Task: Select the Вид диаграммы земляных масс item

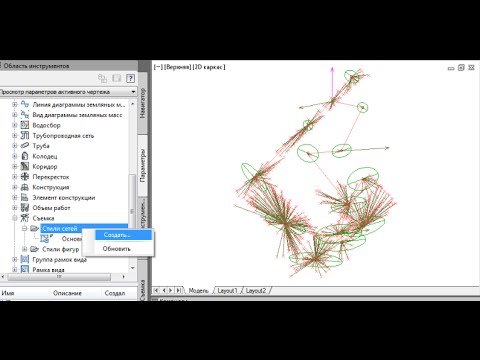Action: coord(77,115)
